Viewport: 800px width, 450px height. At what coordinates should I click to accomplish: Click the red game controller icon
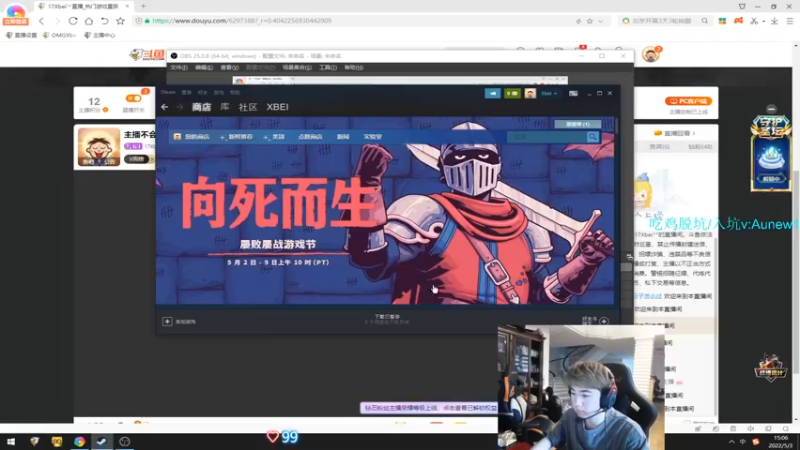pyautogui.click(x=738, y=21)
